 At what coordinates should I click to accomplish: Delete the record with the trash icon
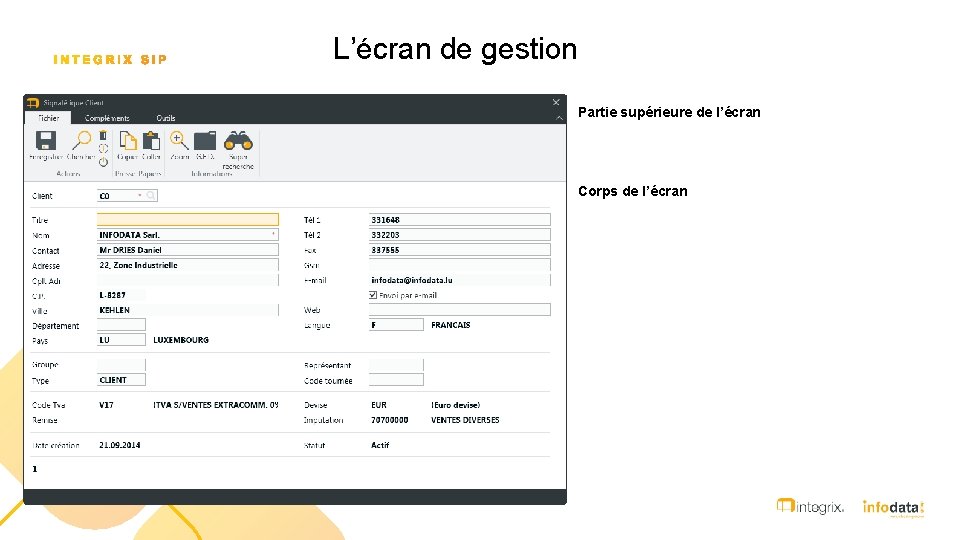(103, 136)
